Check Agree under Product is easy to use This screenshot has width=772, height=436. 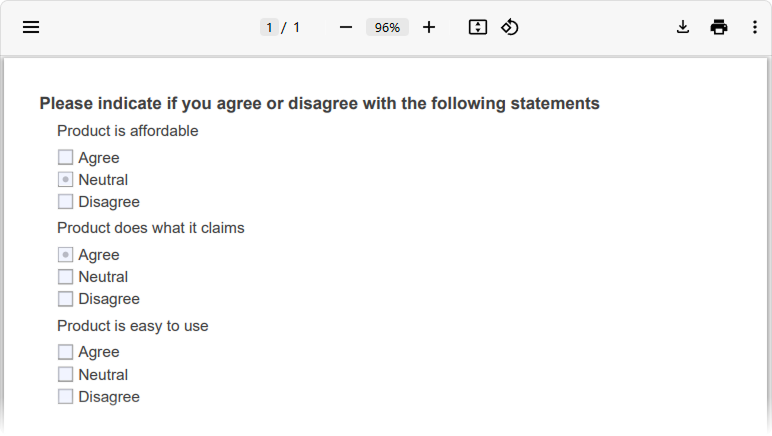tap(66, 352)
